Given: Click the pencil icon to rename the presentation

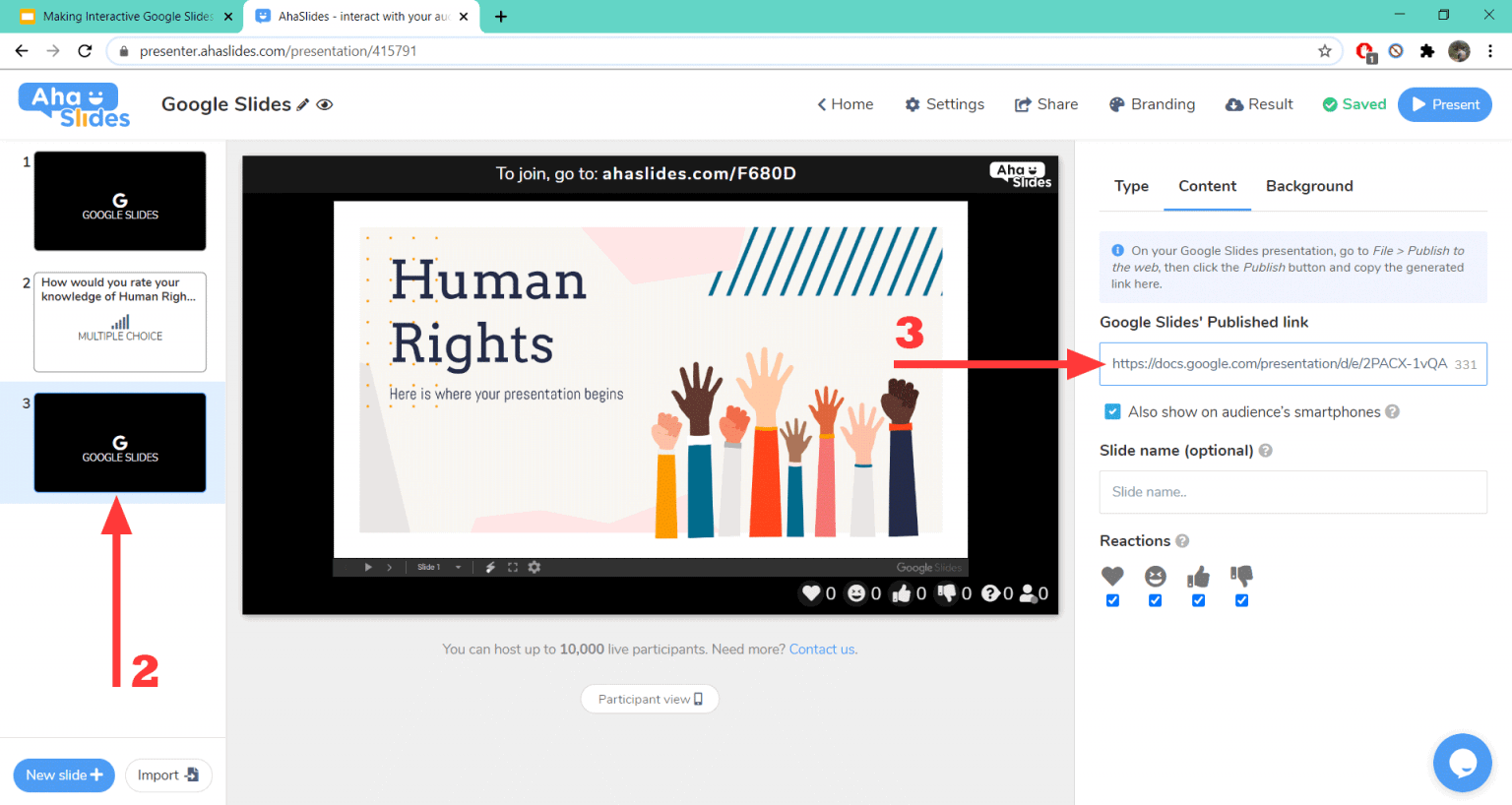Looking at the screenshot, I should point(303,103).
